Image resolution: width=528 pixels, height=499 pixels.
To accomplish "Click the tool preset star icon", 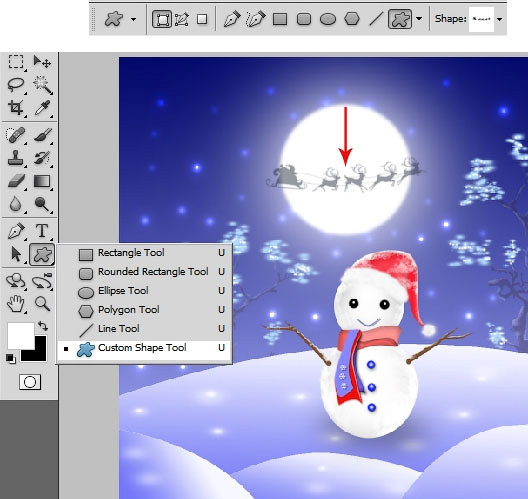I will point(113,19).
